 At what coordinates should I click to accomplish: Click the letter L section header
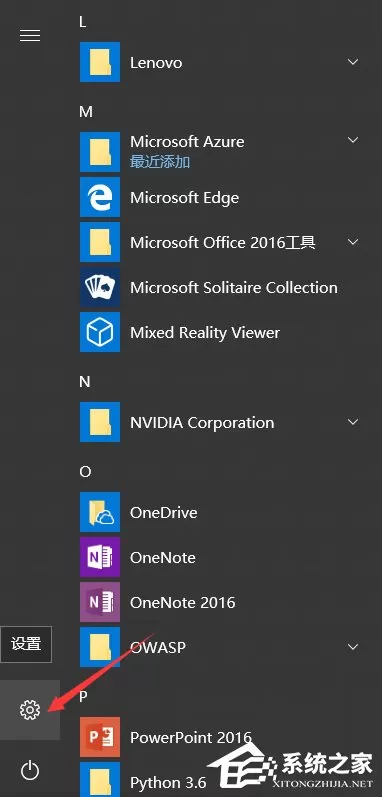click(x=83, y=21)
